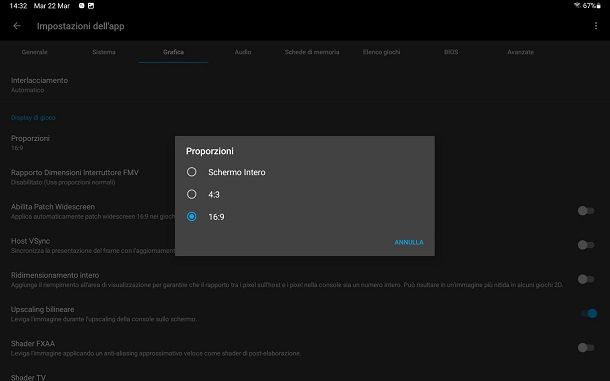Select the Schermo Intero radio option
610x381 pixels.
(x=191, y=172)
